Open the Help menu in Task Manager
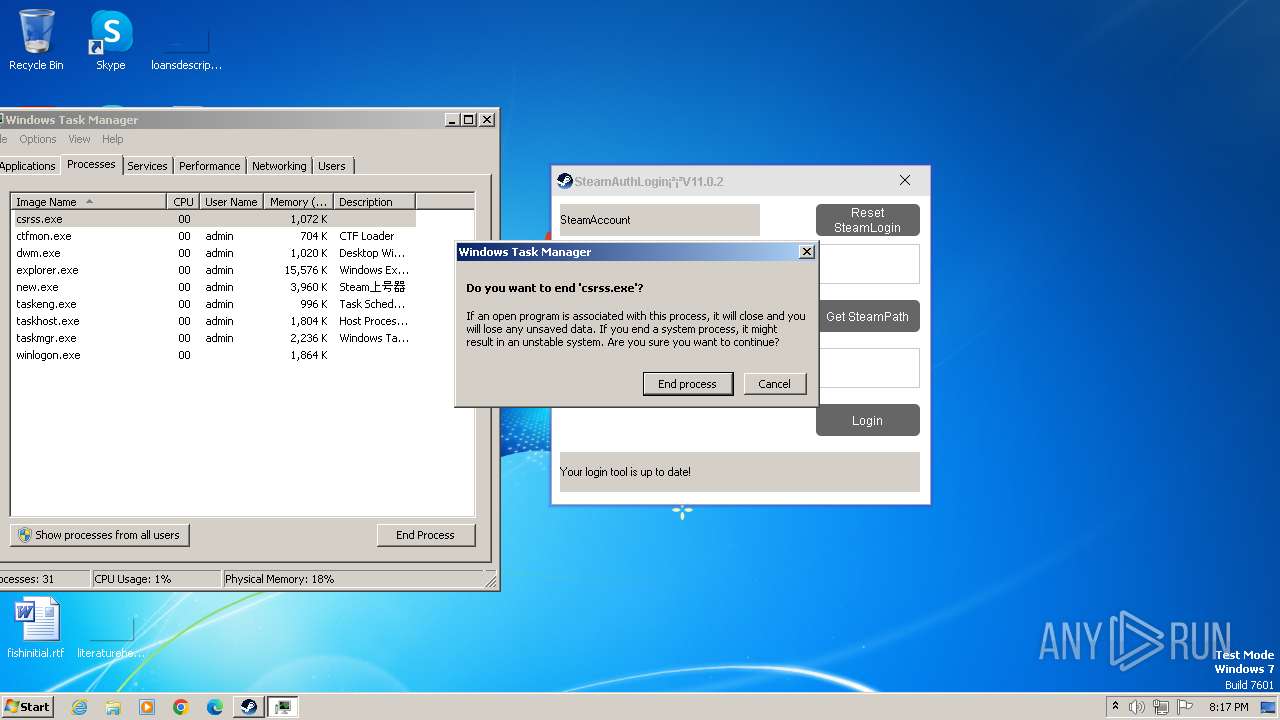The image size is (1280, 720). coord(112,139)
